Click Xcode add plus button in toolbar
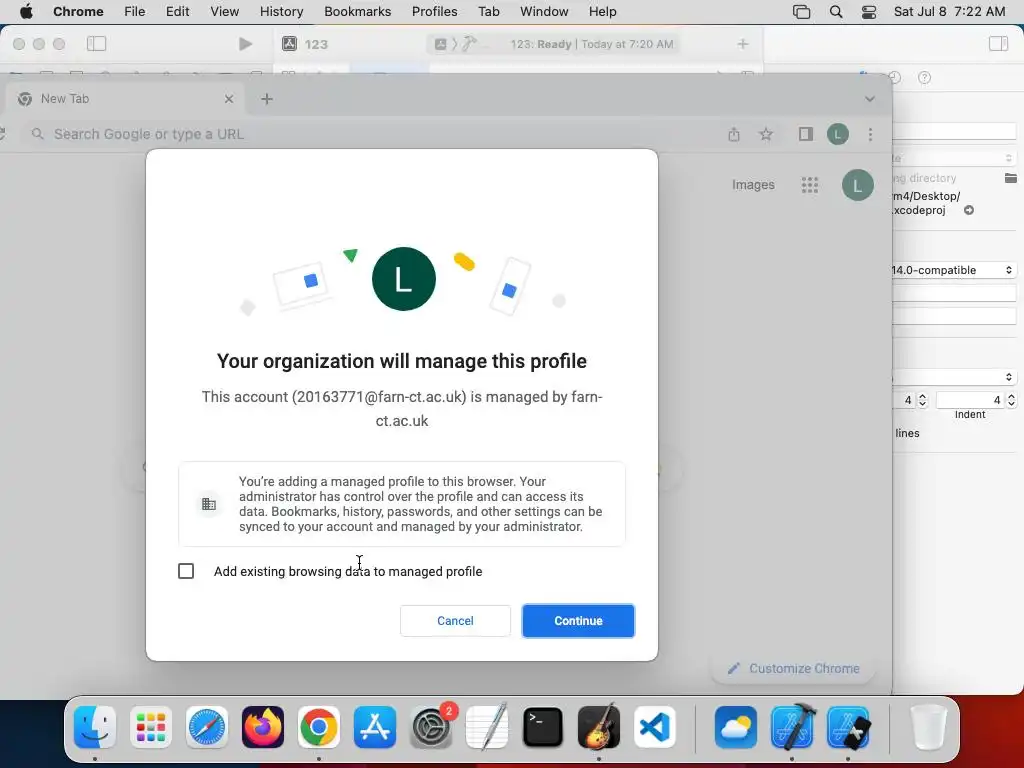Image resolution: width=1024 pixels, height=768 pixels. (743, 44)
